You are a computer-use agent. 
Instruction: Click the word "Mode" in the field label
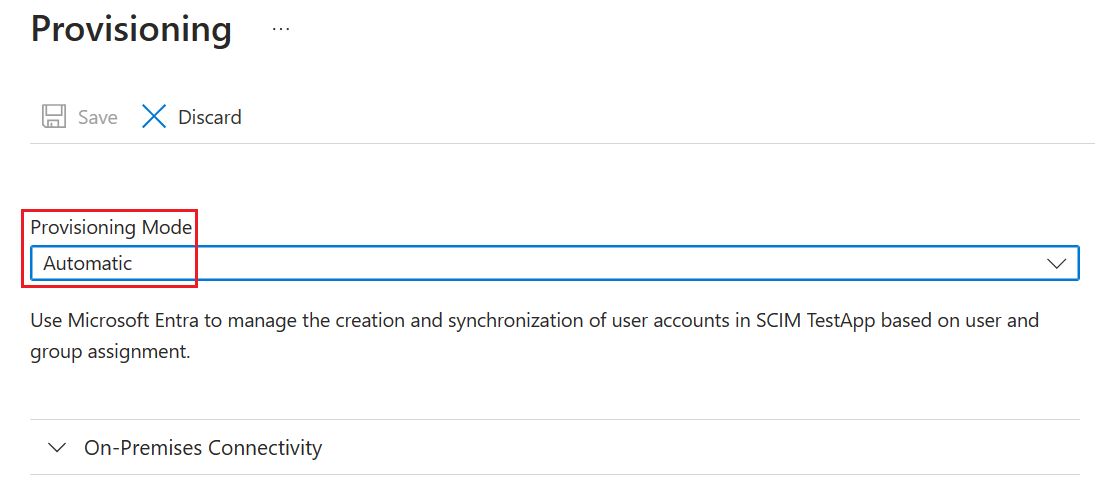(x=168, y=227)
